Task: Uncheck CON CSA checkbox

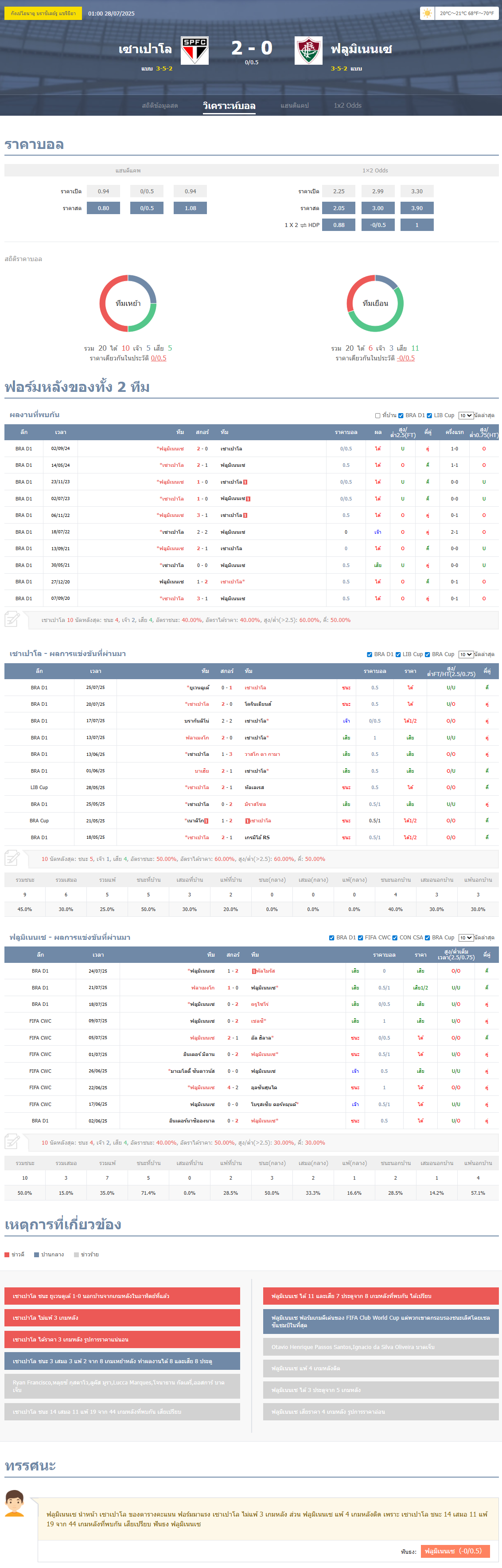Action: 395,938
